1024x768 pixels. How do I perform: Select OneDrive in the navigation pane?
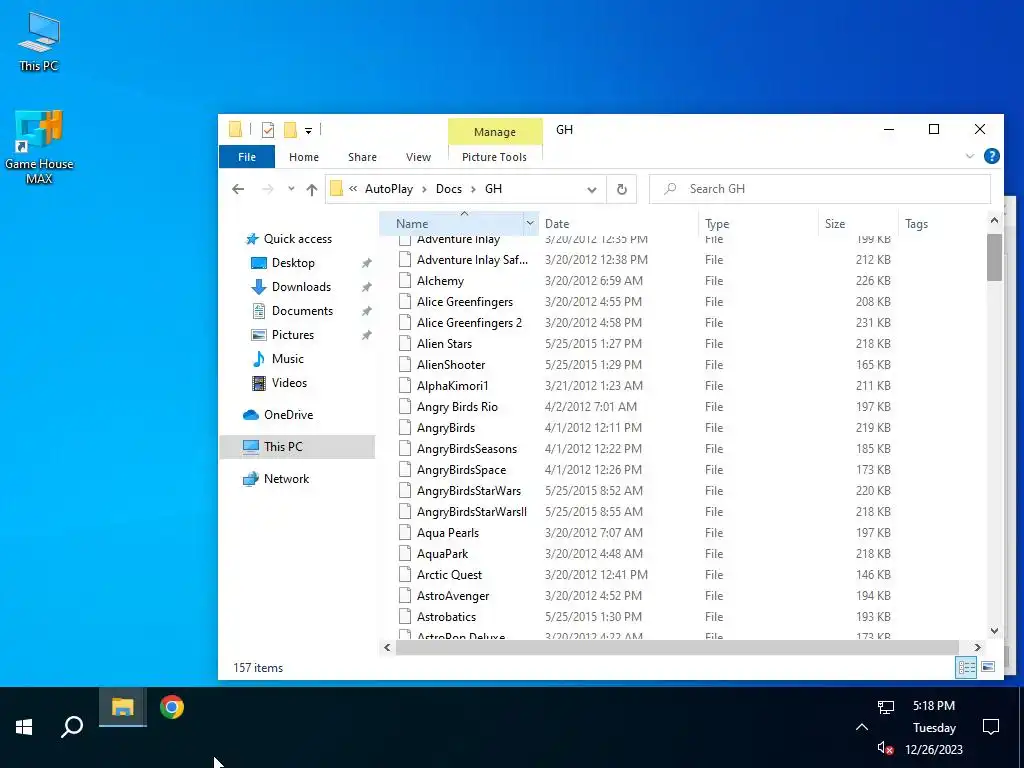[288, 415]
